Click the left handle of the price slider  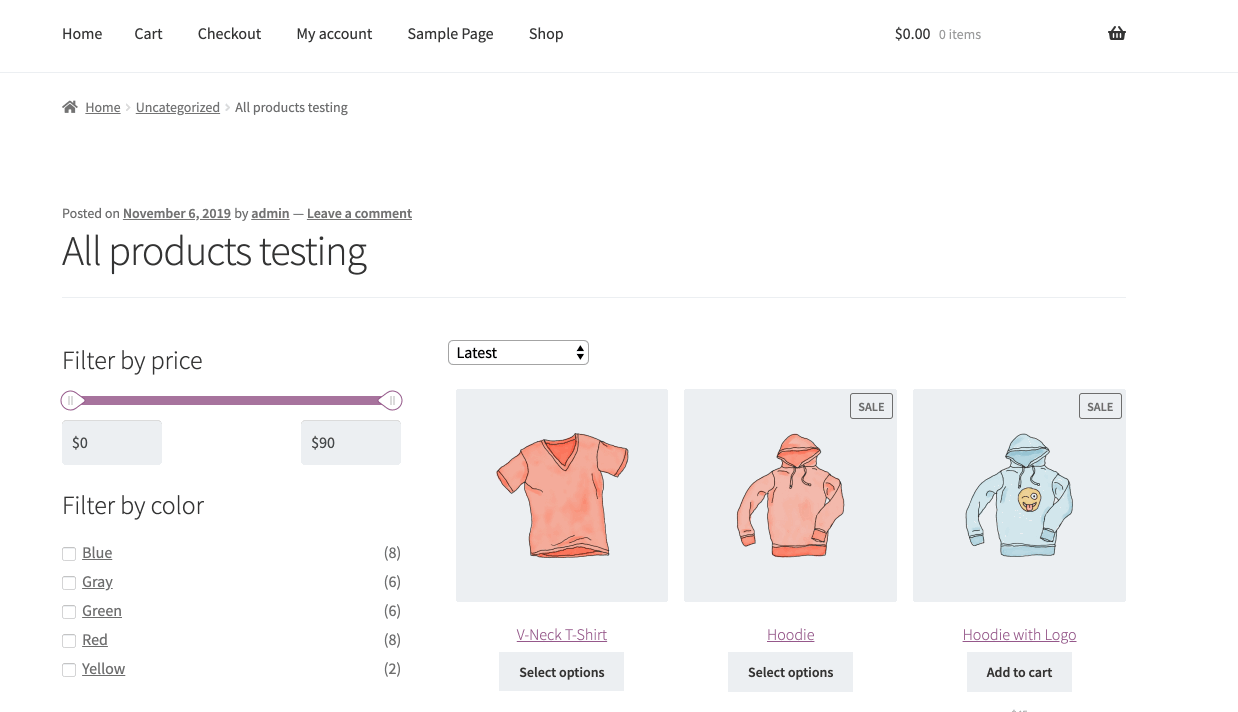pyautogui.click(x=71, y=400)
